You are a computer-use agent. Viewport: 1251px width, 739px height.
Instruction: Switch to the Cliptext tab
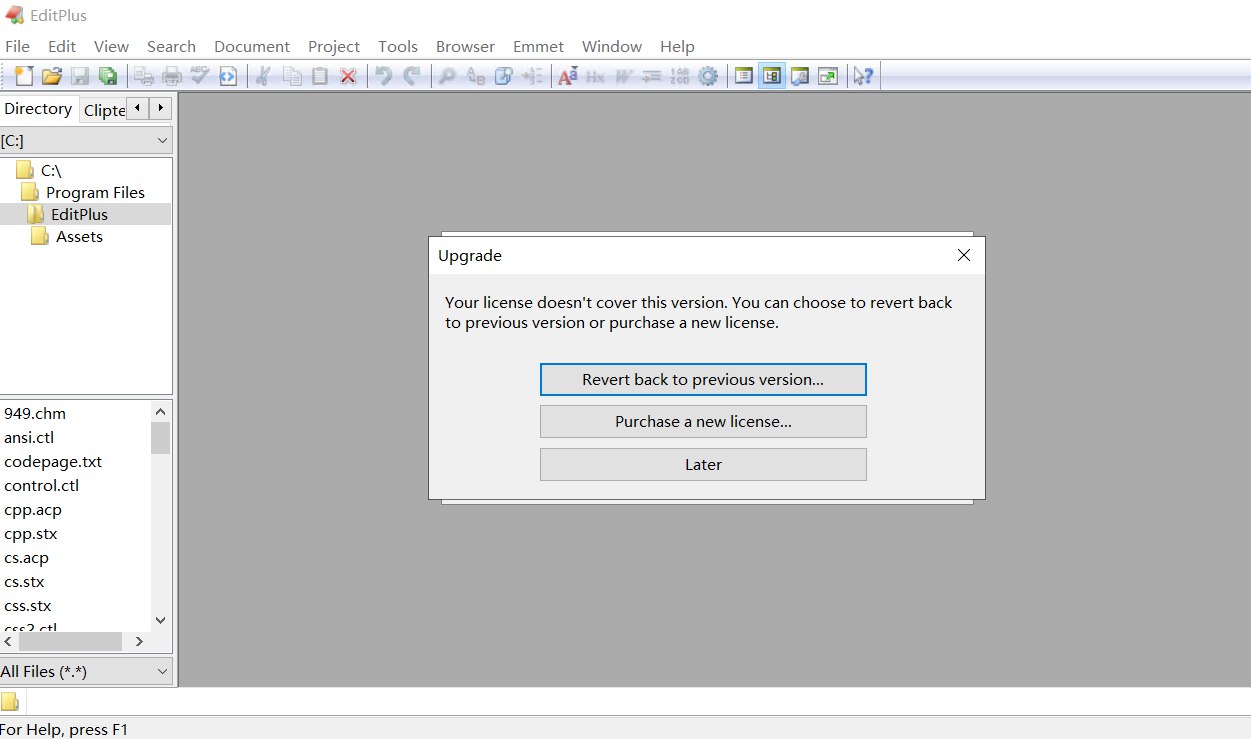(104, 111)
